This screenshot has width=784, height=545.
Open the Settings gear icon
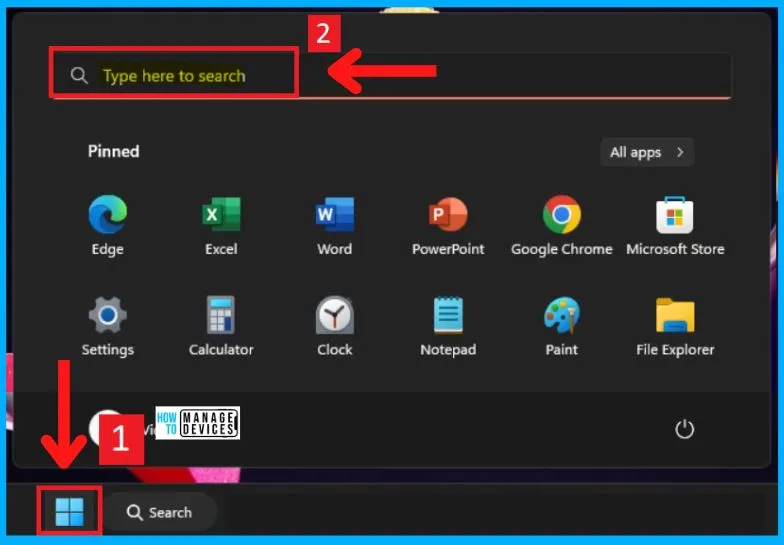pos(107,316)
